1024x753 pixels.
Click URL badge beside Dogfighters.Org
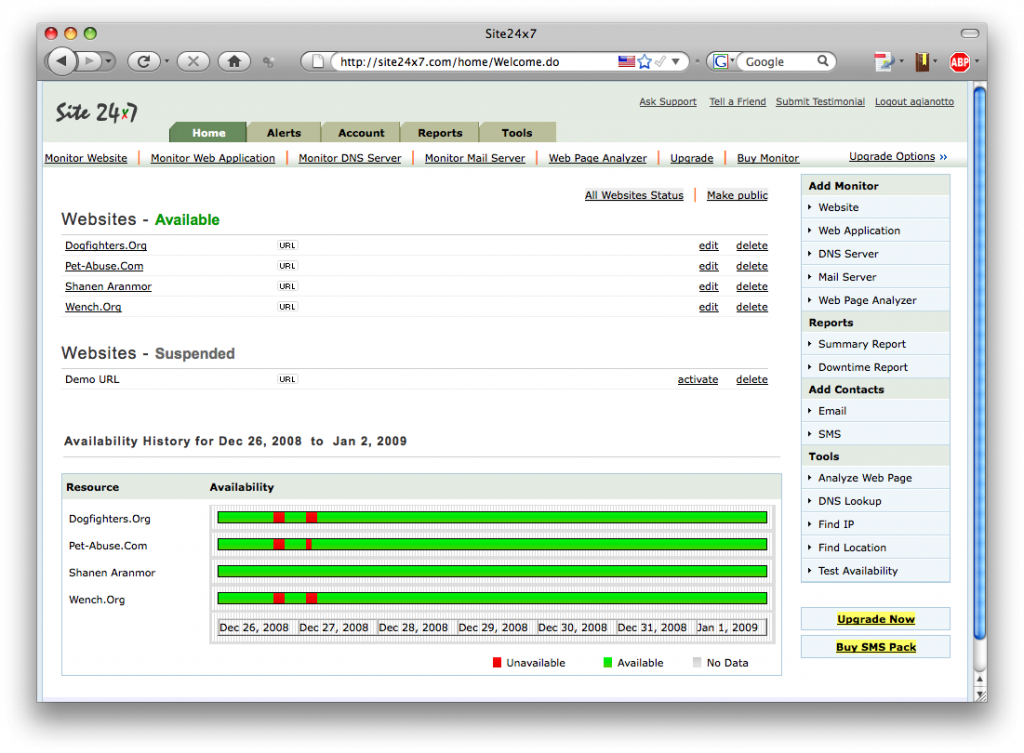[x=287, y=246]
